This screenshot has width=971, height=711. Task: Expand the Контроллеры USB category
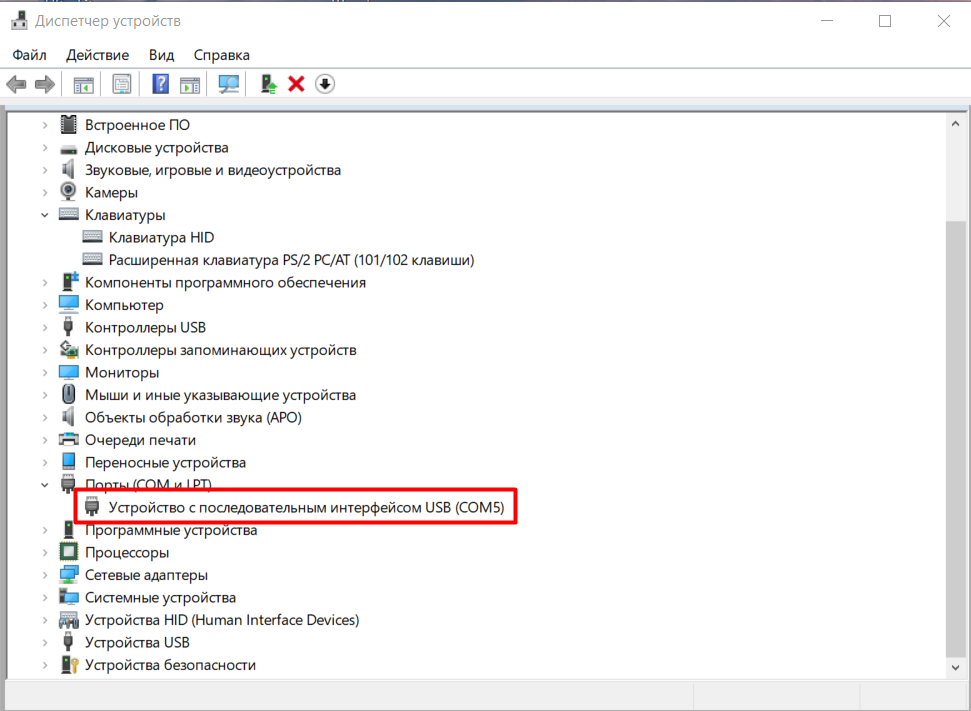[45, 327]
